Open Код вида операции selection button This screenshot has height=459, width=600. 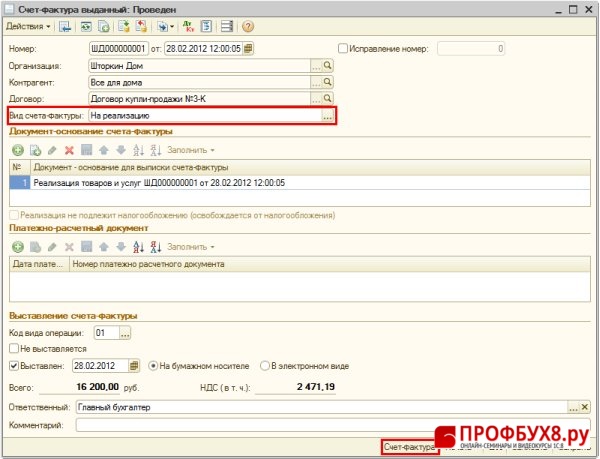[x=127, y=331]
